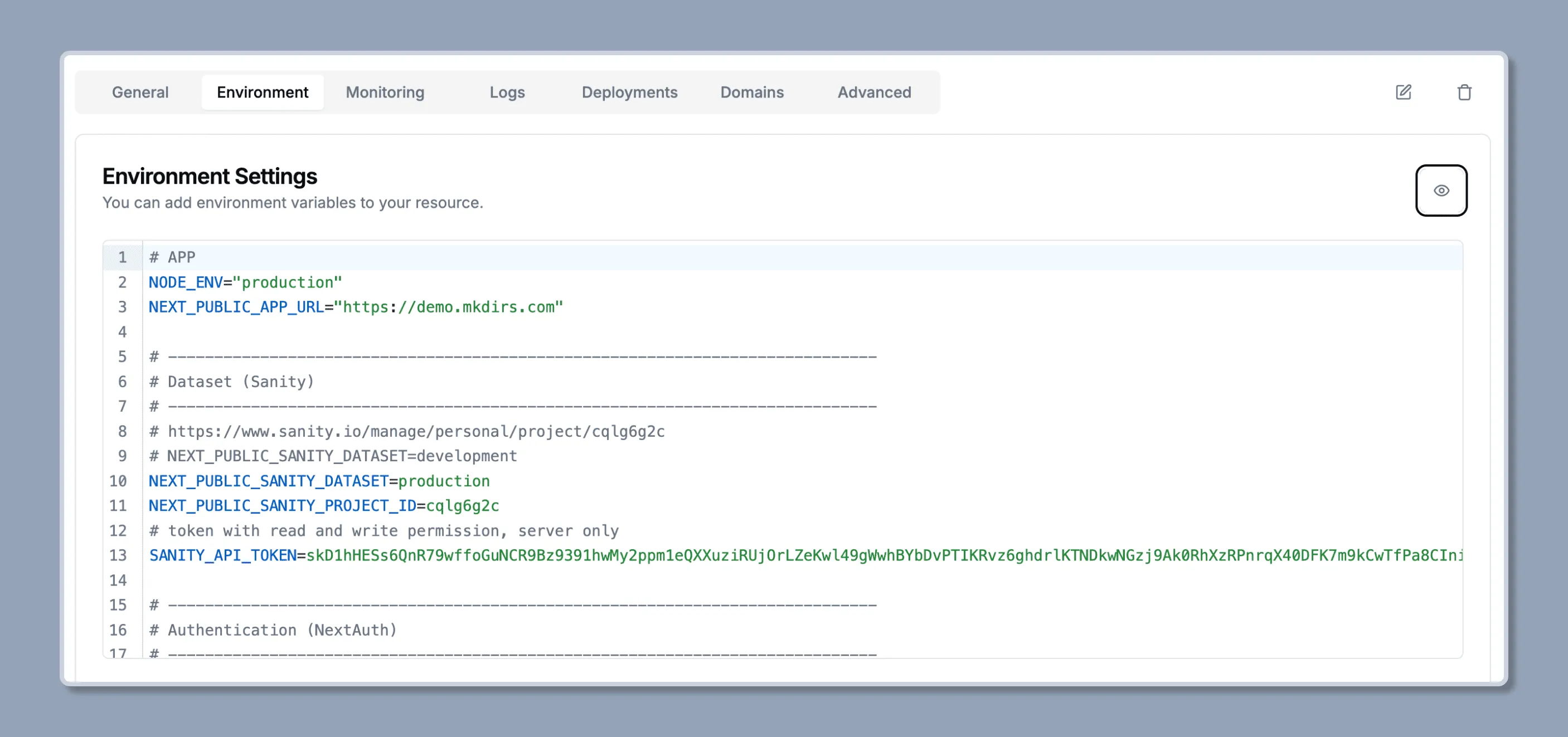
Task: Click the sanity.io project URL comment
Action: coord(406,431)
